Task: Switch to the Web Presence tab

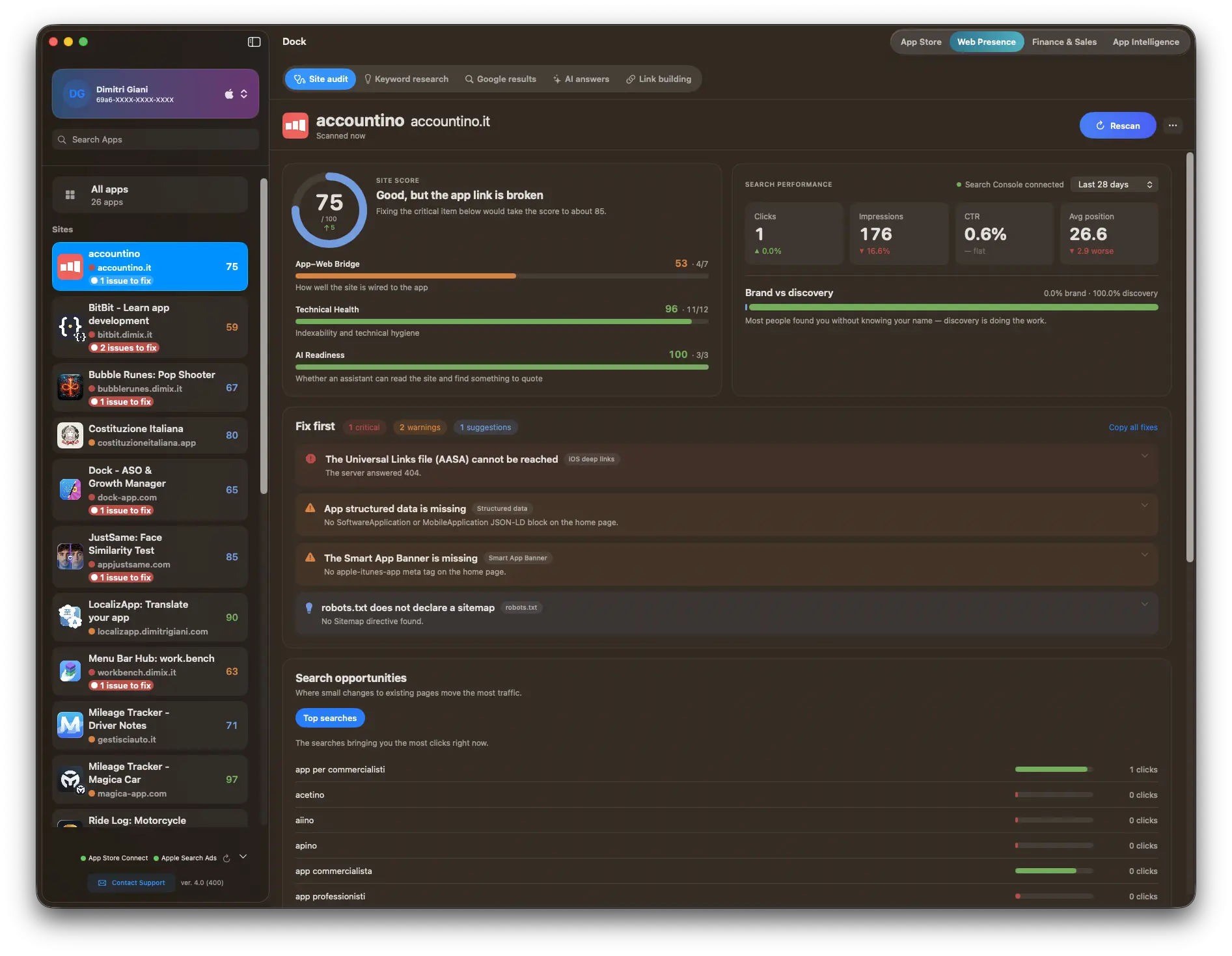Action: (986, 42)
